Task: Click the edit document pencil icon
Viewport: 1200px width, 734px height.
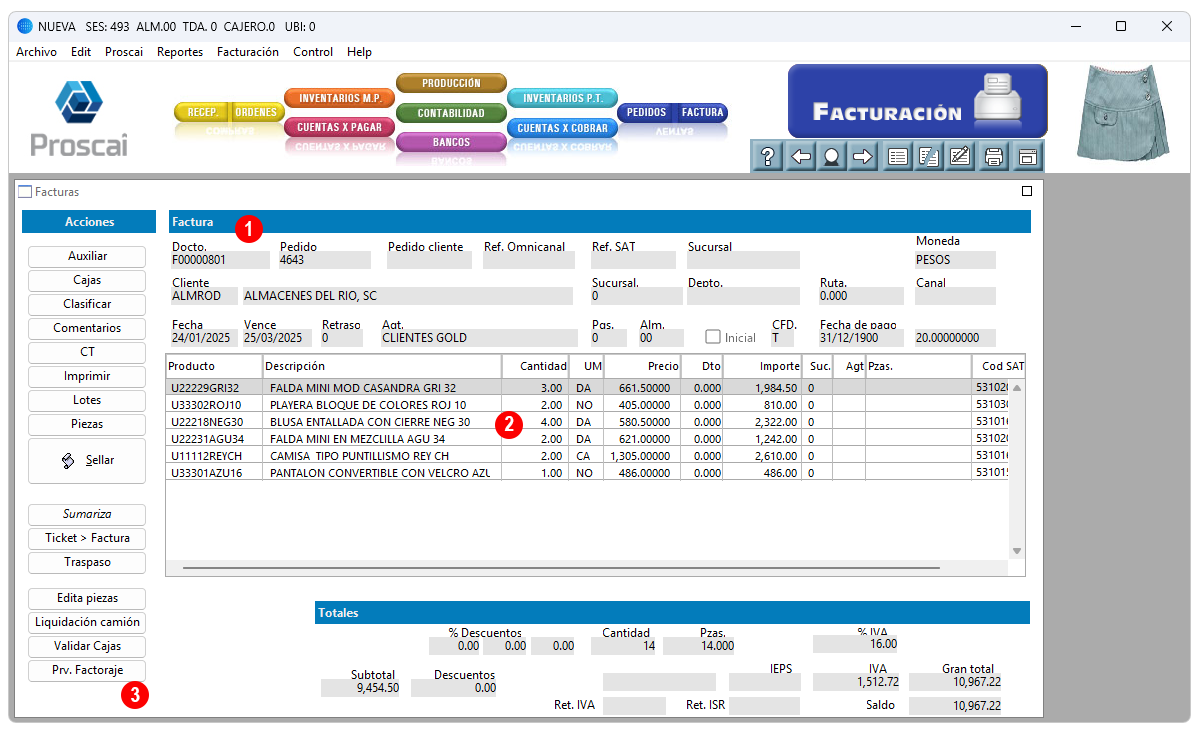Action: coord(961,157)
